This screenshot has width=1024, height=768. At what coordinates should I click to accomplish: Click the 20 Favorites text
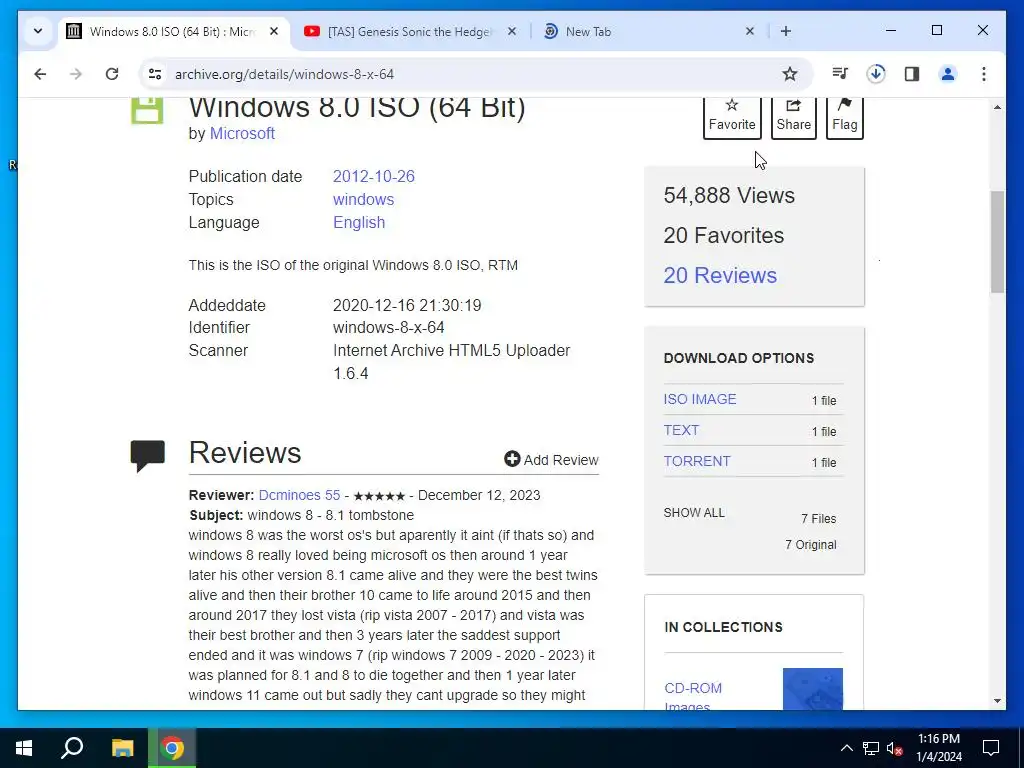tap(724, 235)
